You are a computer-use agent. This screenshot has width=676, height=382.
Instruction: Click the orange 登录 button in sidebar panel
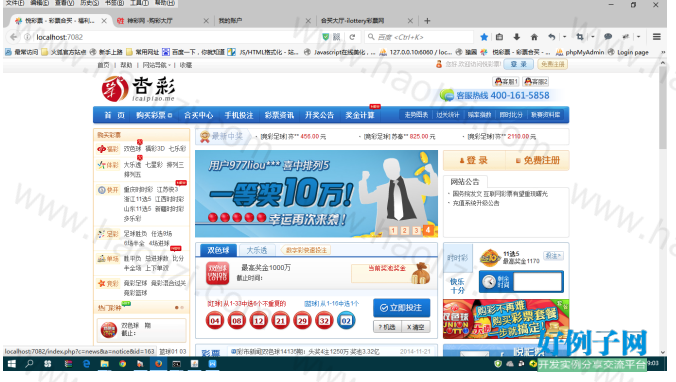point(474,160)
